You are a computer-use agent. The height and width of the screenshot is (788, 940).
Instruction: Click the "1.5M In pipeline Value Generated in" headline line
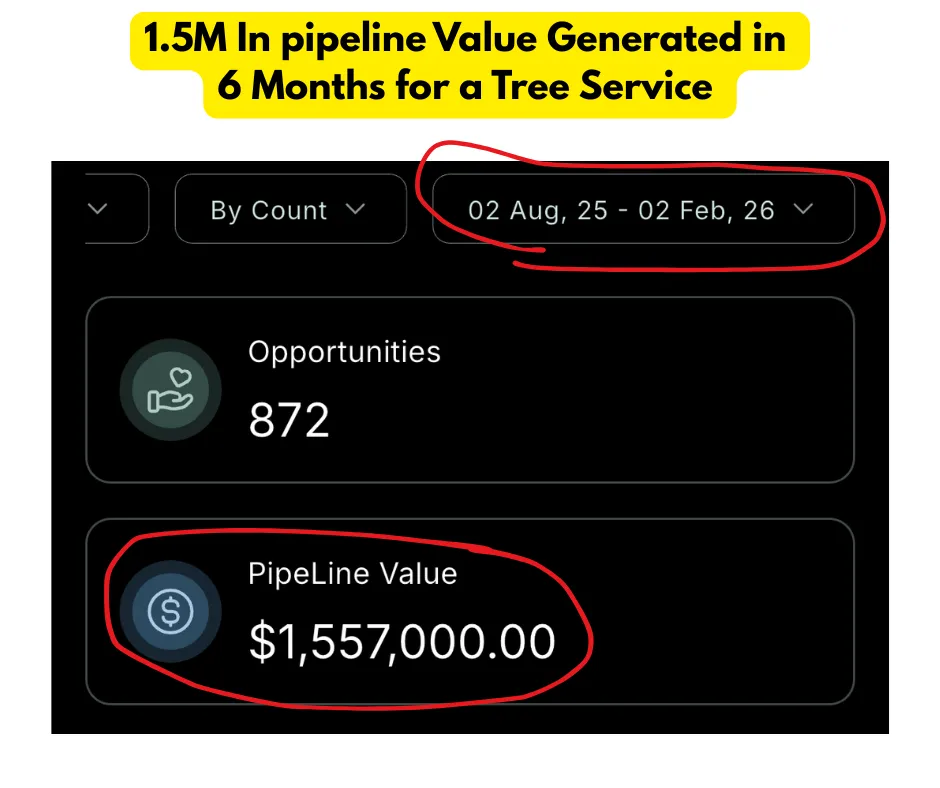[464, 40]
